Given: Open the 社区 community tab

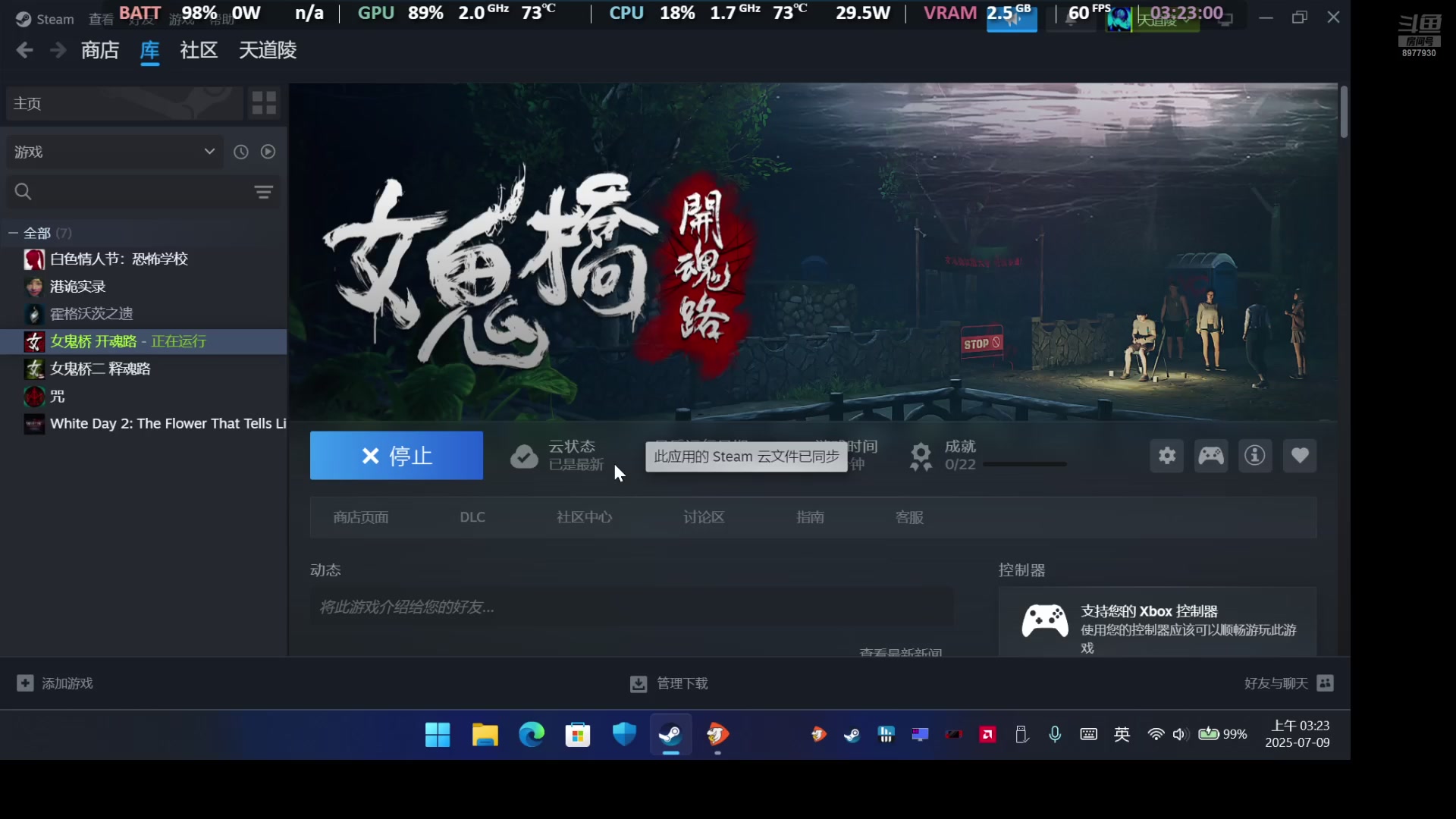Looking at the screenshot, I should 199,50.
